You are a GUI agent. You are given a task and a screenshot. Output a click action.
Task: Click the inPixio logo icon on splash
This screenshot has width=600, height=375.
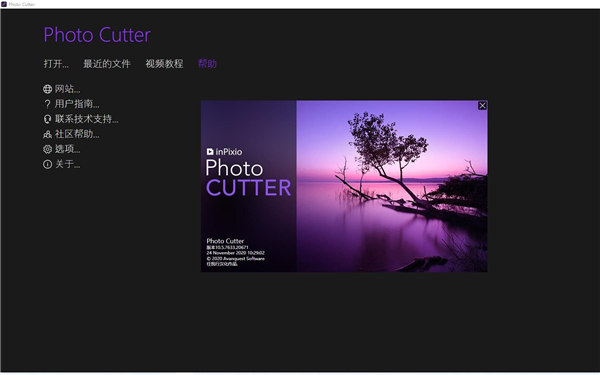(x=210, y=152)
